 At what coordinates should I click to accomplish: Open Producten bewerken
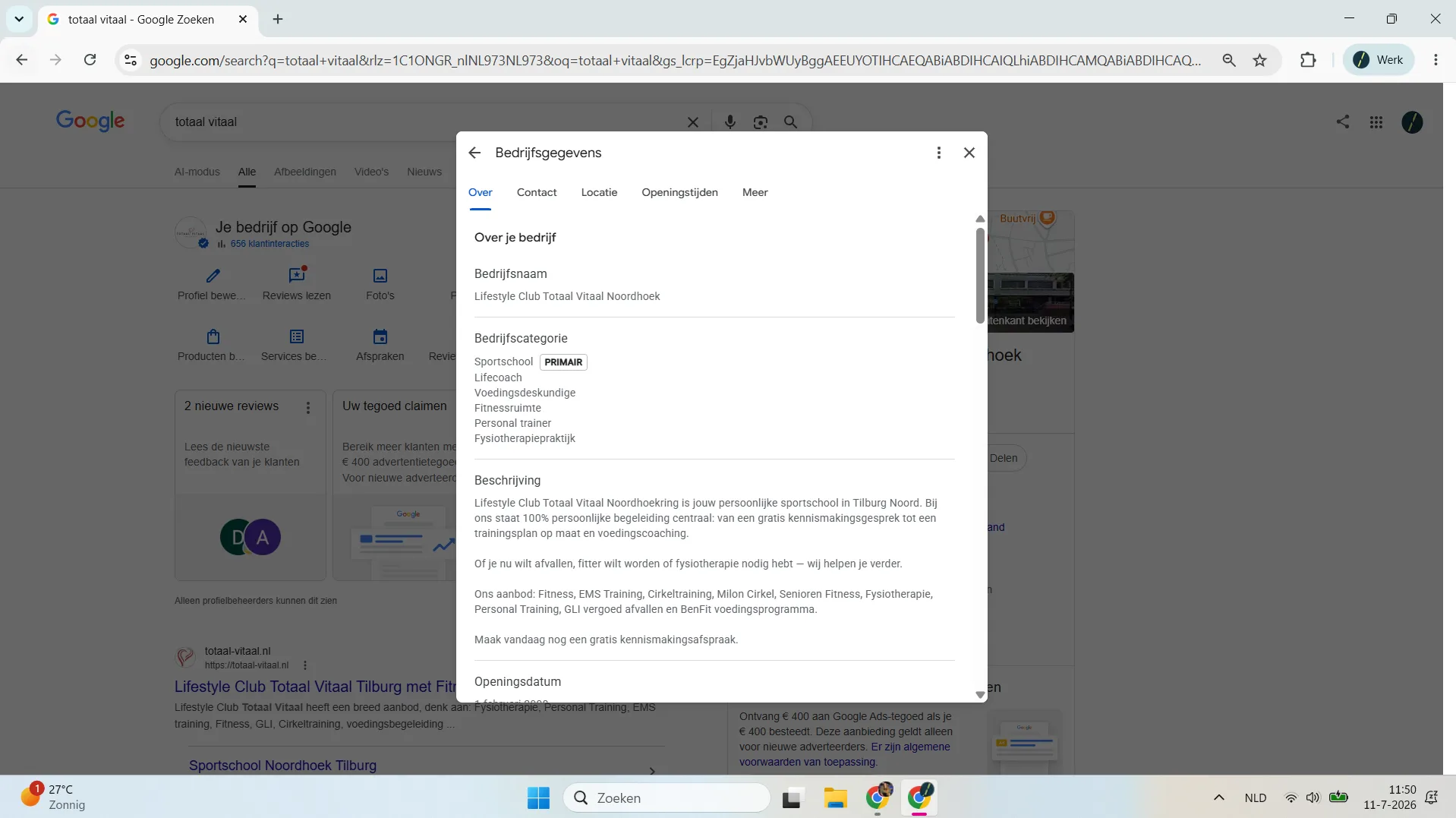click(x=212, y=344)
